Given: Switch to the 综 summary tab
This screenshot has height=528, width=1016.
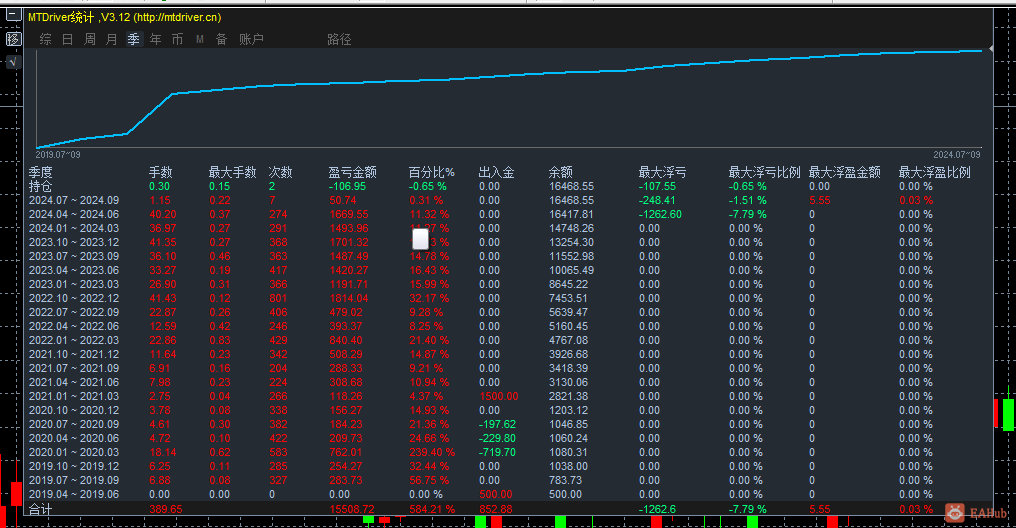Looking at the screenshot, I should pyautogui.click(x=45, y=40).
